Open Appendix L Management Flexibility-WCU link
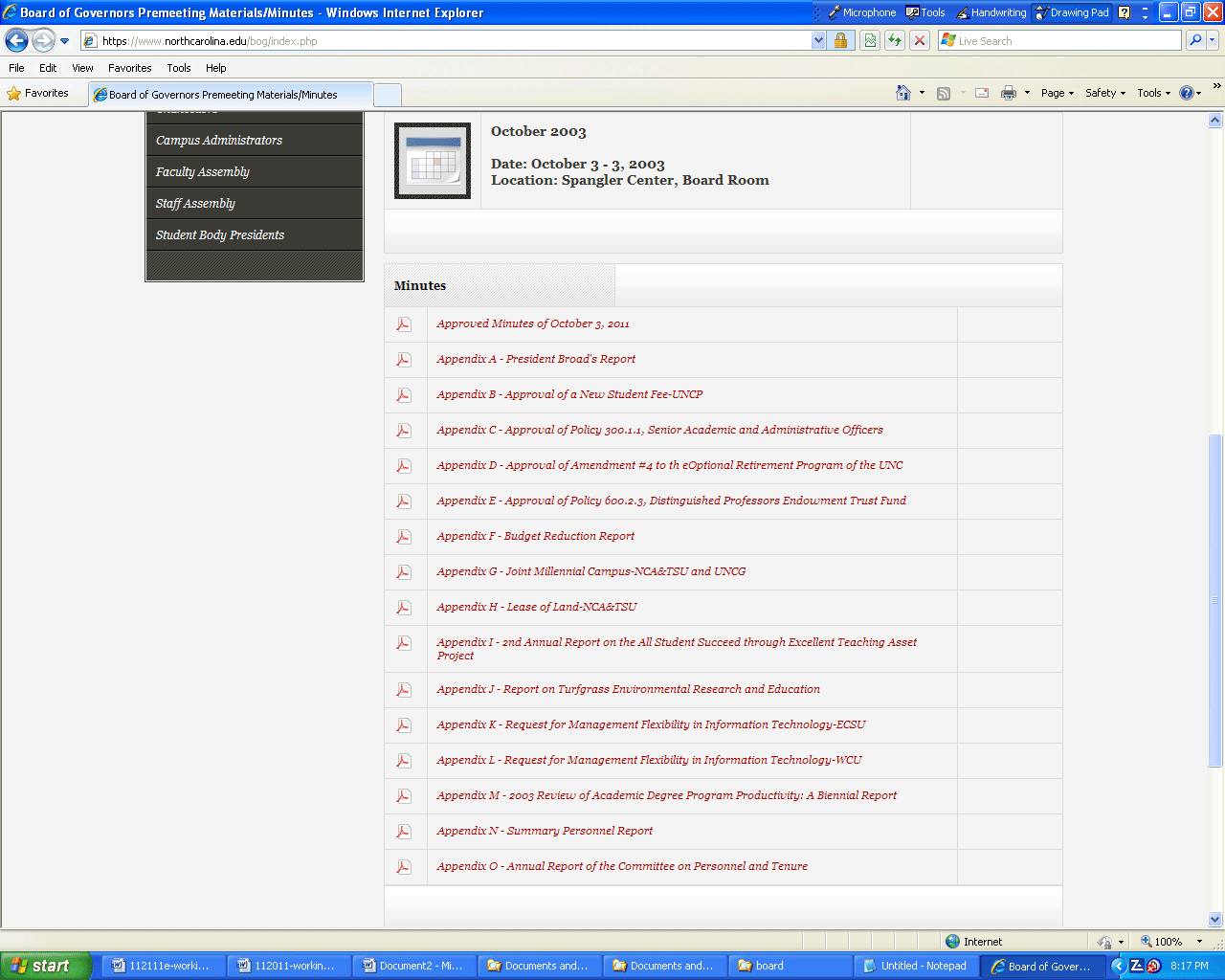The width and height of the screenshot is (1225, 980). coord(649,760)
